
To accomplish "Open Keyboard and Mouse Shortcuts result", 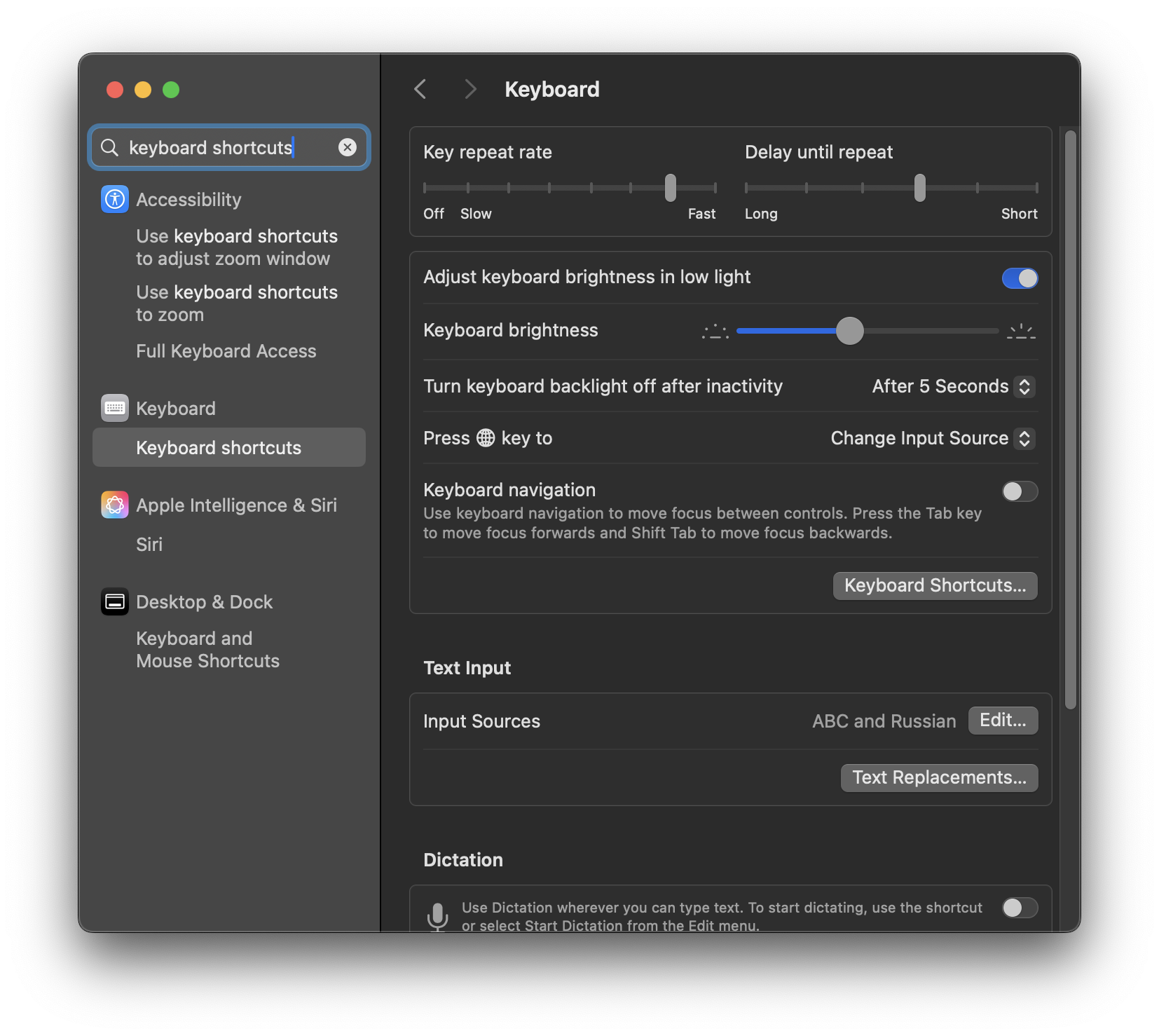I will [x=208, y=650].
